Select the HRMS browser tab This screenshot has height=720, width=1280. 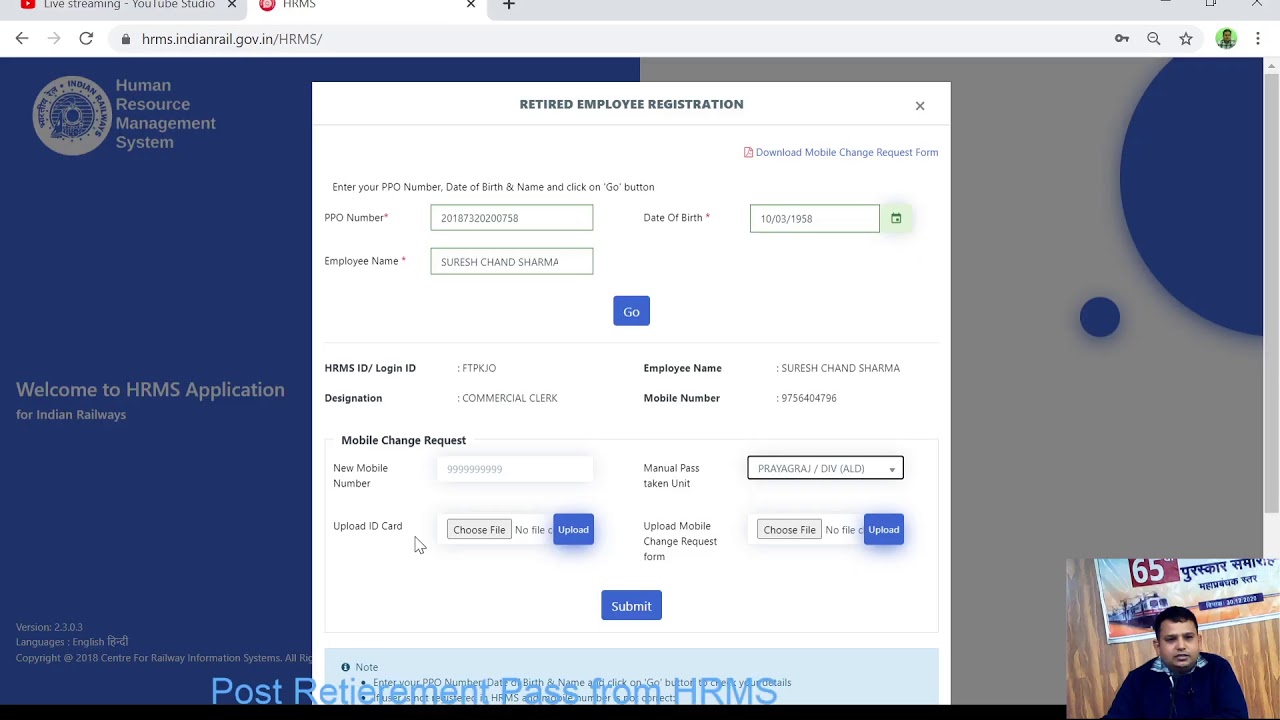pyautogui.click(x=366, y=5)
